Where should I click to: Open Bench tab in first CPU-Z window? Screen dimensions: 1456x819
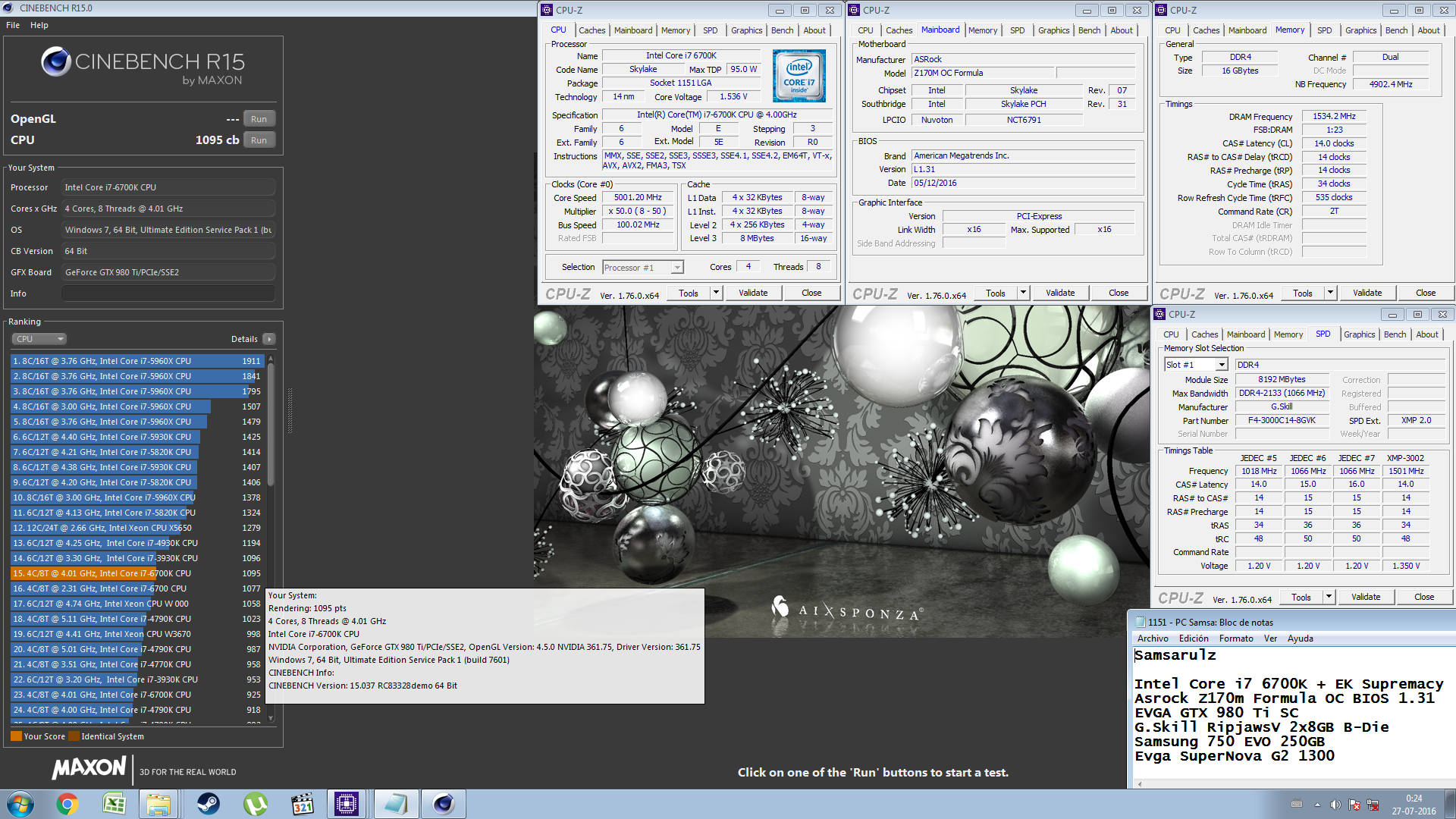click(x=782, y=30)
